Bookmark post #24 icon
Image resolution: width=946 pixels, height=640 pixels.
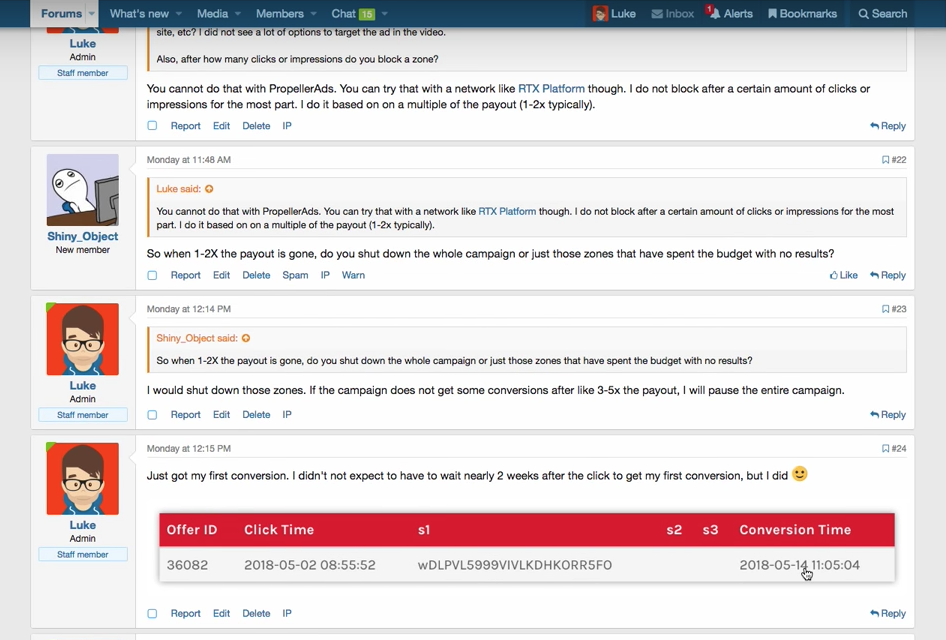tap(885, 448)
